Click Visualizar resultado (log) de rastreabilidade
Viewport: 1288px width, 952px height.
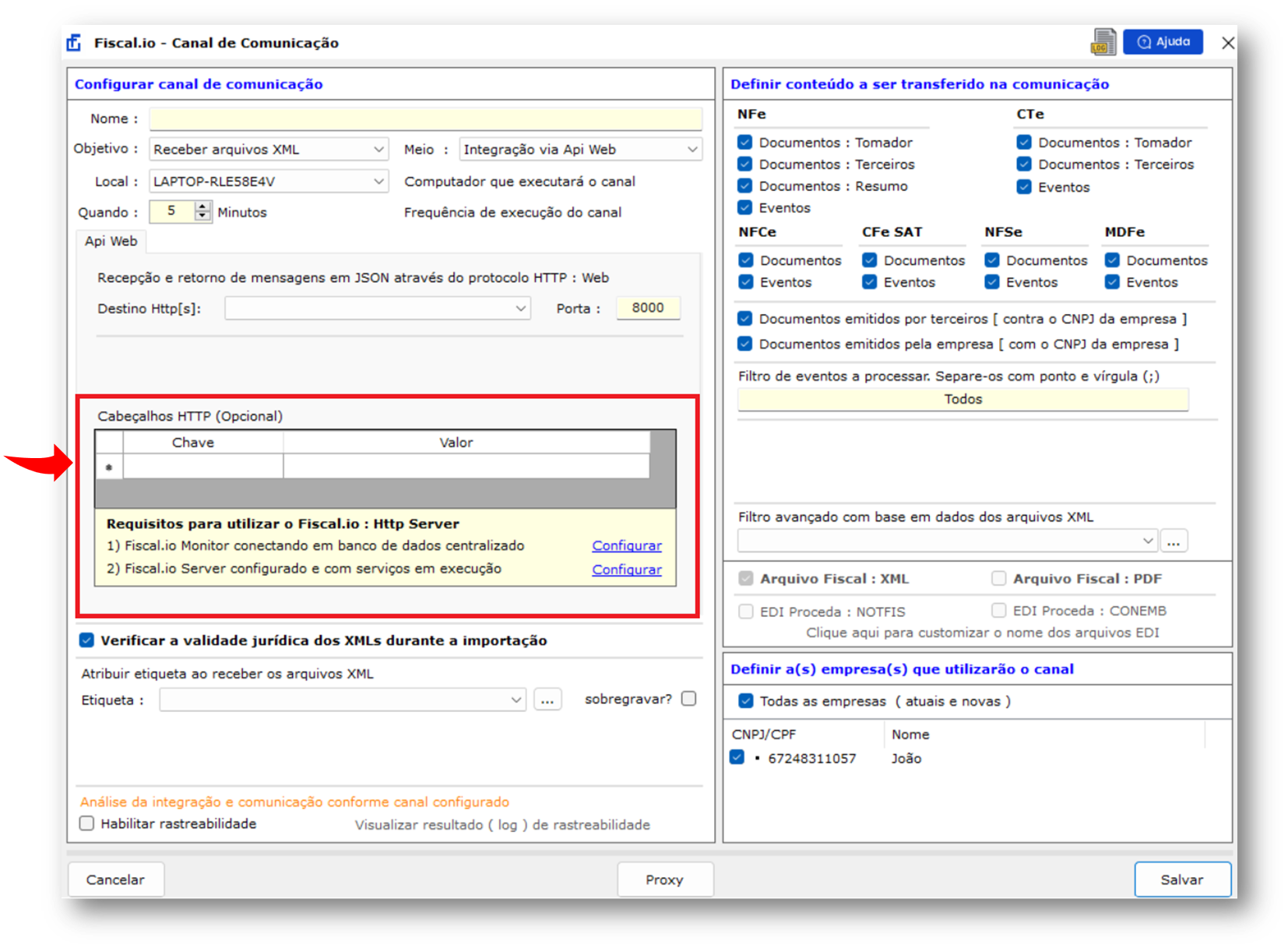click(x=502, y=824)
